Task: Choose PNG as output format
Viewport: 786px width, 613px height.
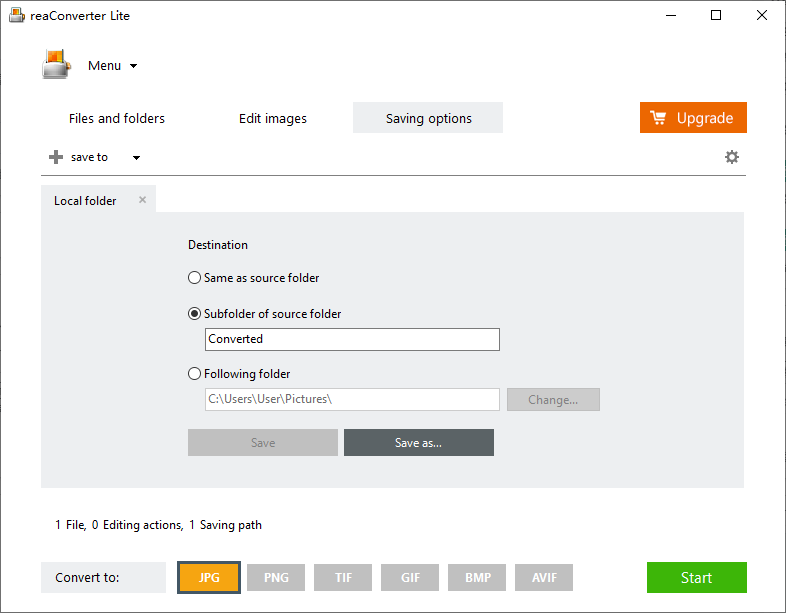Action: 276,577
